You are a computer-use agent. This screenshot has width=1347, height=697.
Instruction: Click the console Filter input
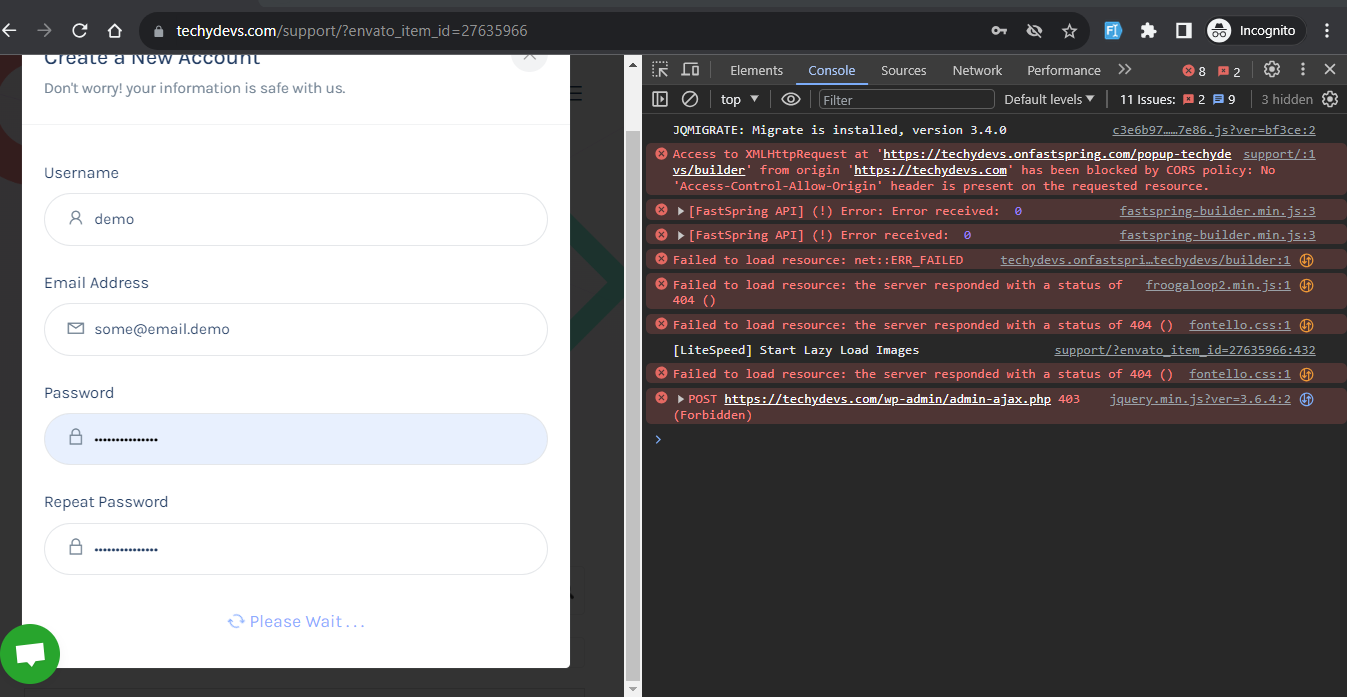point(907,99)
